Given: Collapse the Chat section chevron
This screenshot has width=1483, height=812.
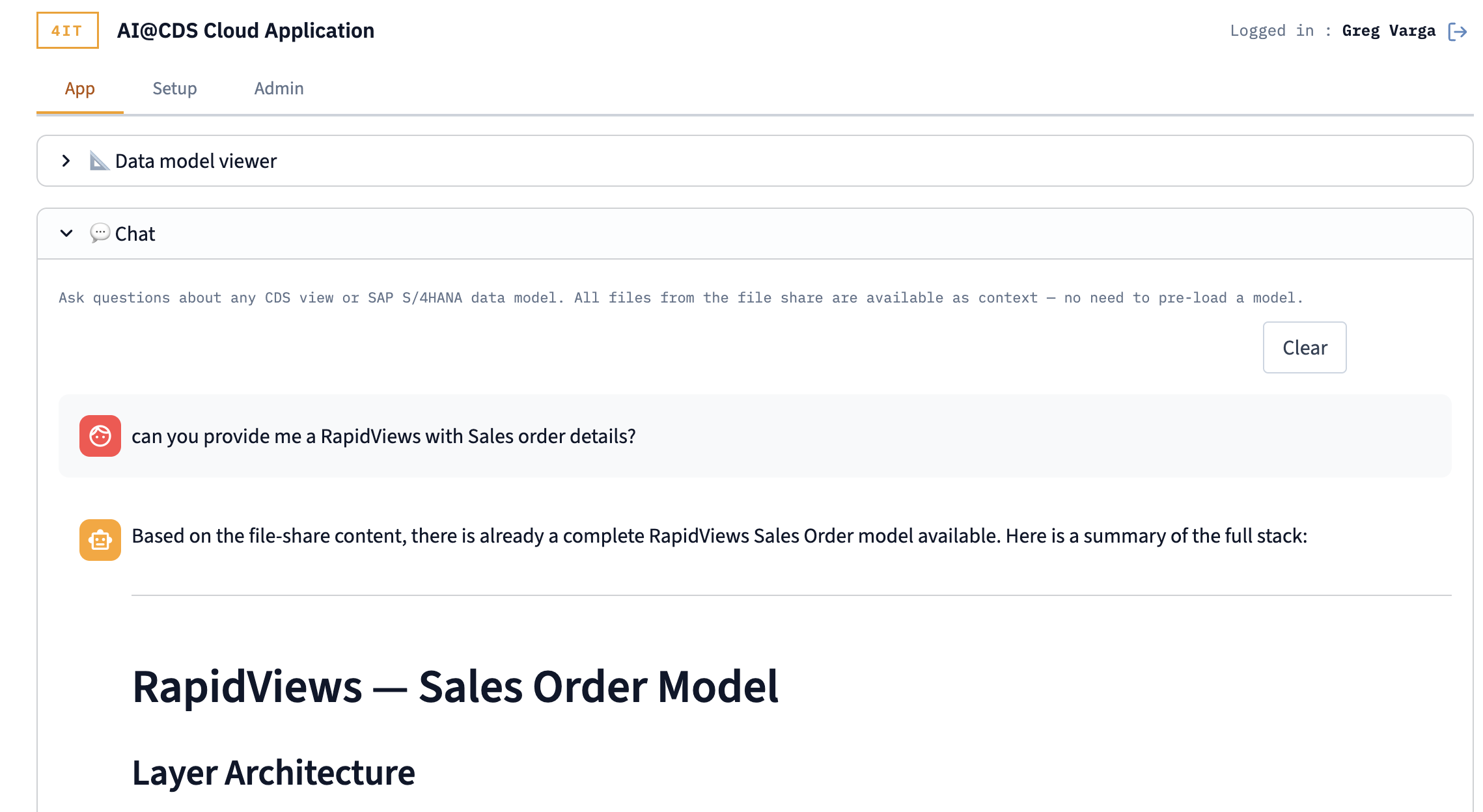Looking at the screenshot, I should tap(66, 233).
